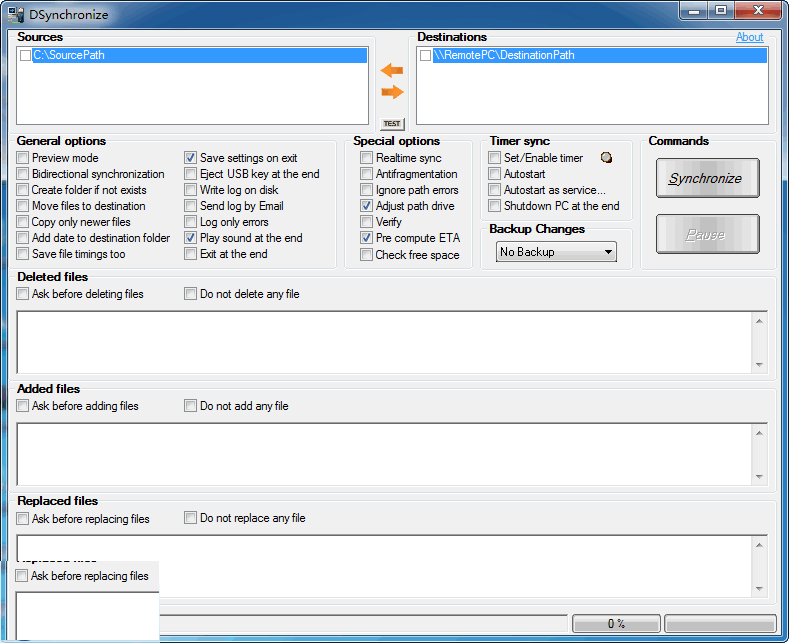Enable Write log on disk
This screenshot has width=789, height=643.
pyautogui.click(x=190, y=190)
